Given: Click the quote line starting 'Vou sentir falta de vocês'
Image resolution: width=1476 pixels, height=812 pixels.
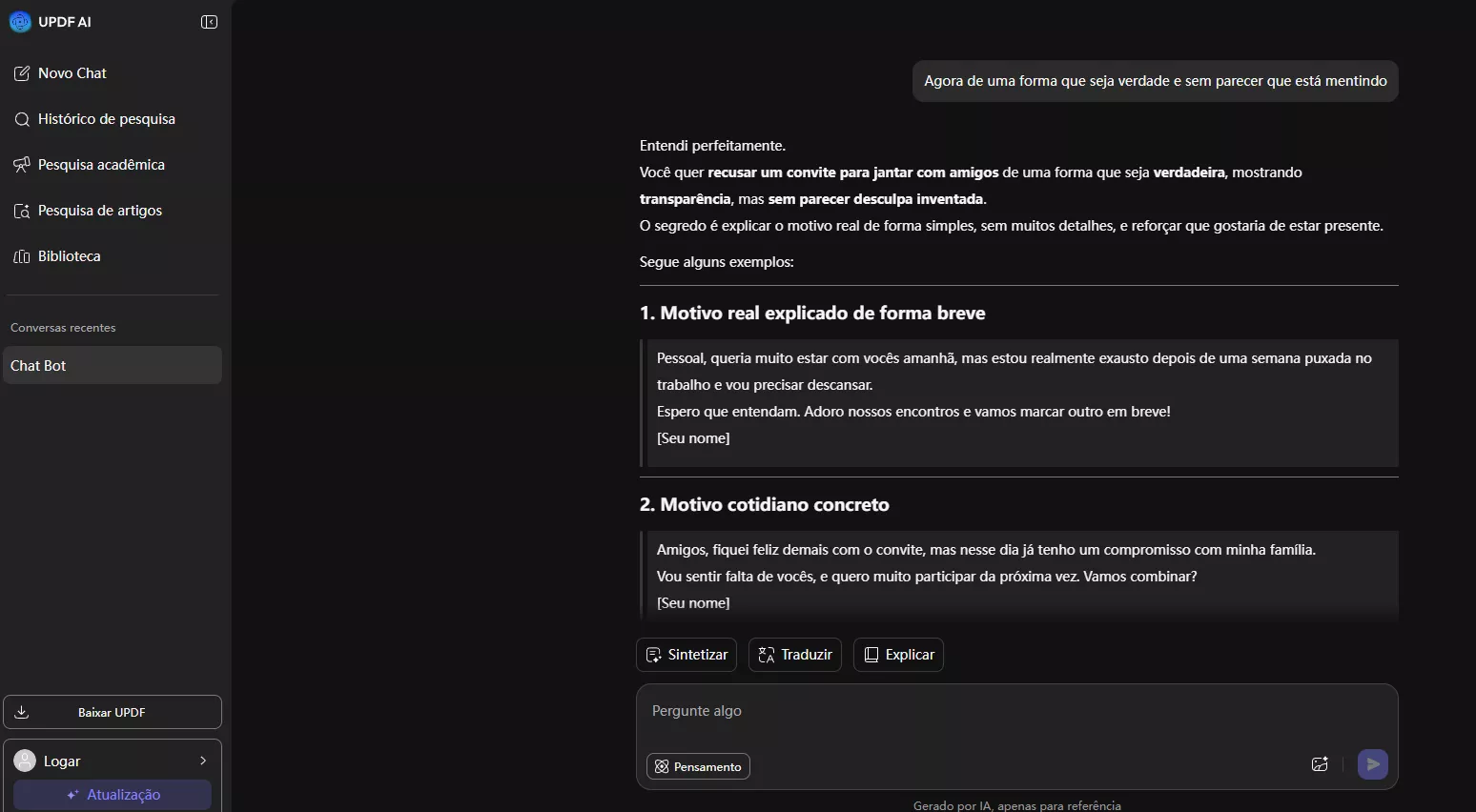Looking at the screenshot, I should pos(927,577).
